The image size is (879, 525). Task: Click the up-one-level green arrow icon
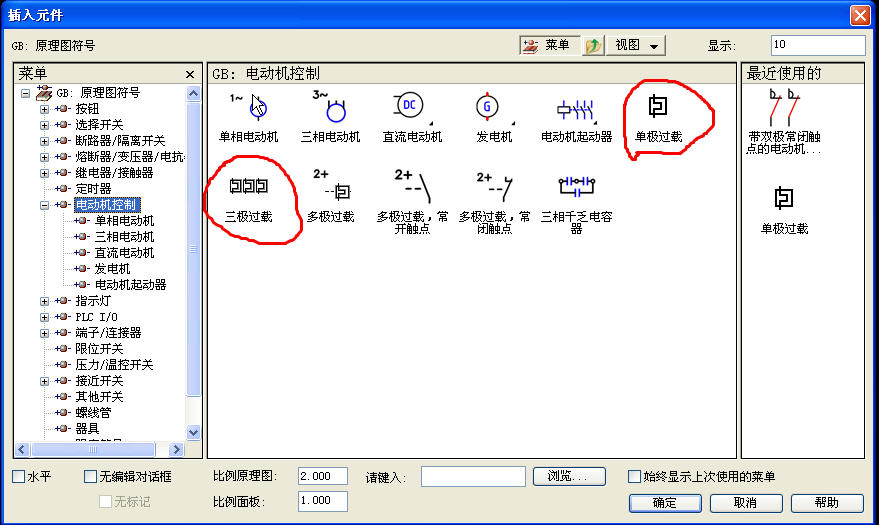(x=593, y=45)
